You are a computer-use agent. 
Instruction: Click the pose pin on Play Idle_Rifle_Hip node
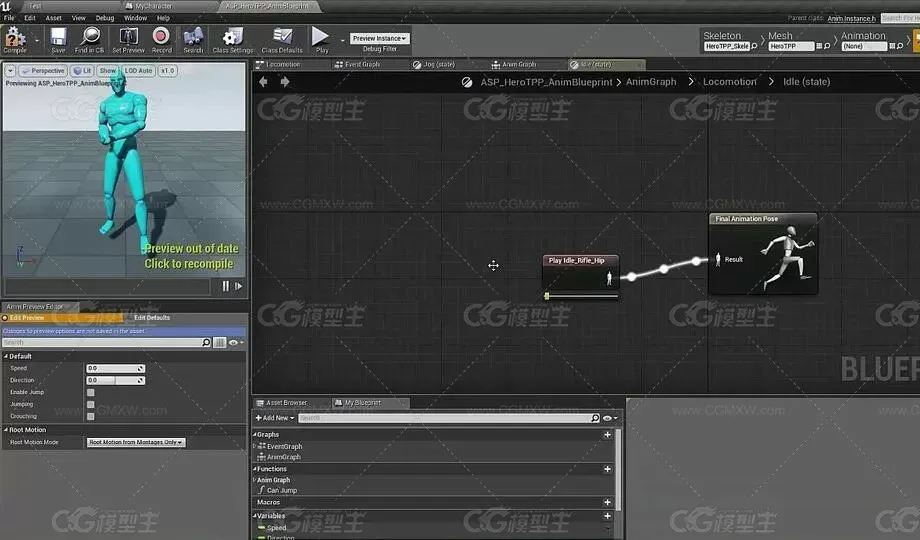[x=609, y=278]
